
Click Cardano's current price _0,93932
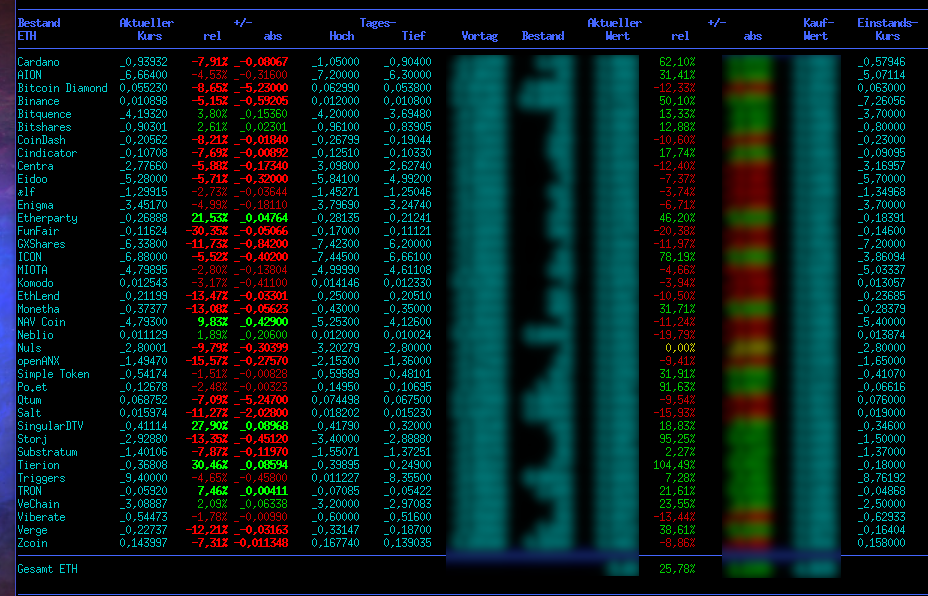[144, 62]
